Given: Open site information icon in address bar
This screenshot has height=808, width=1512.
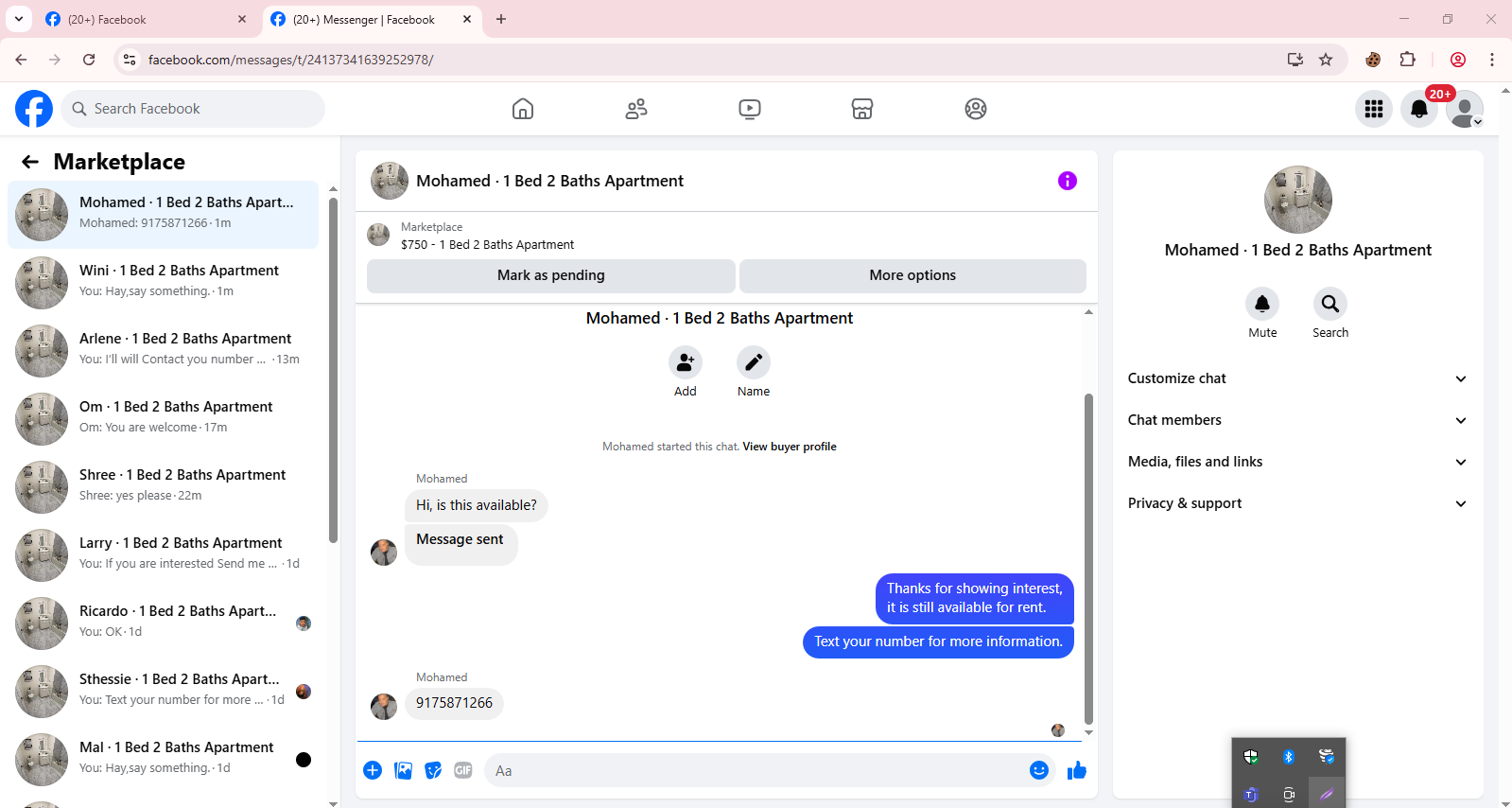Looking at the screenshot, I should coord(130,60).
